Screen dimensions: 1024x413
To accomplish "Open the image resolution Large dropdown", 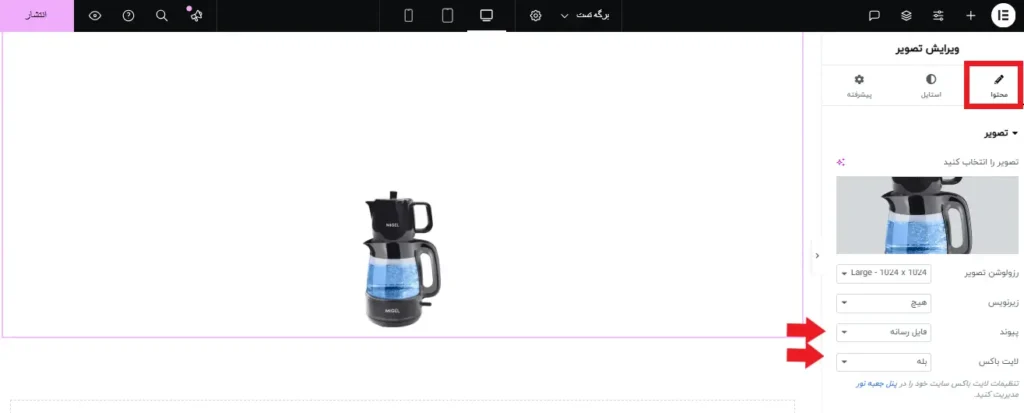I will [x=884, y=273].
